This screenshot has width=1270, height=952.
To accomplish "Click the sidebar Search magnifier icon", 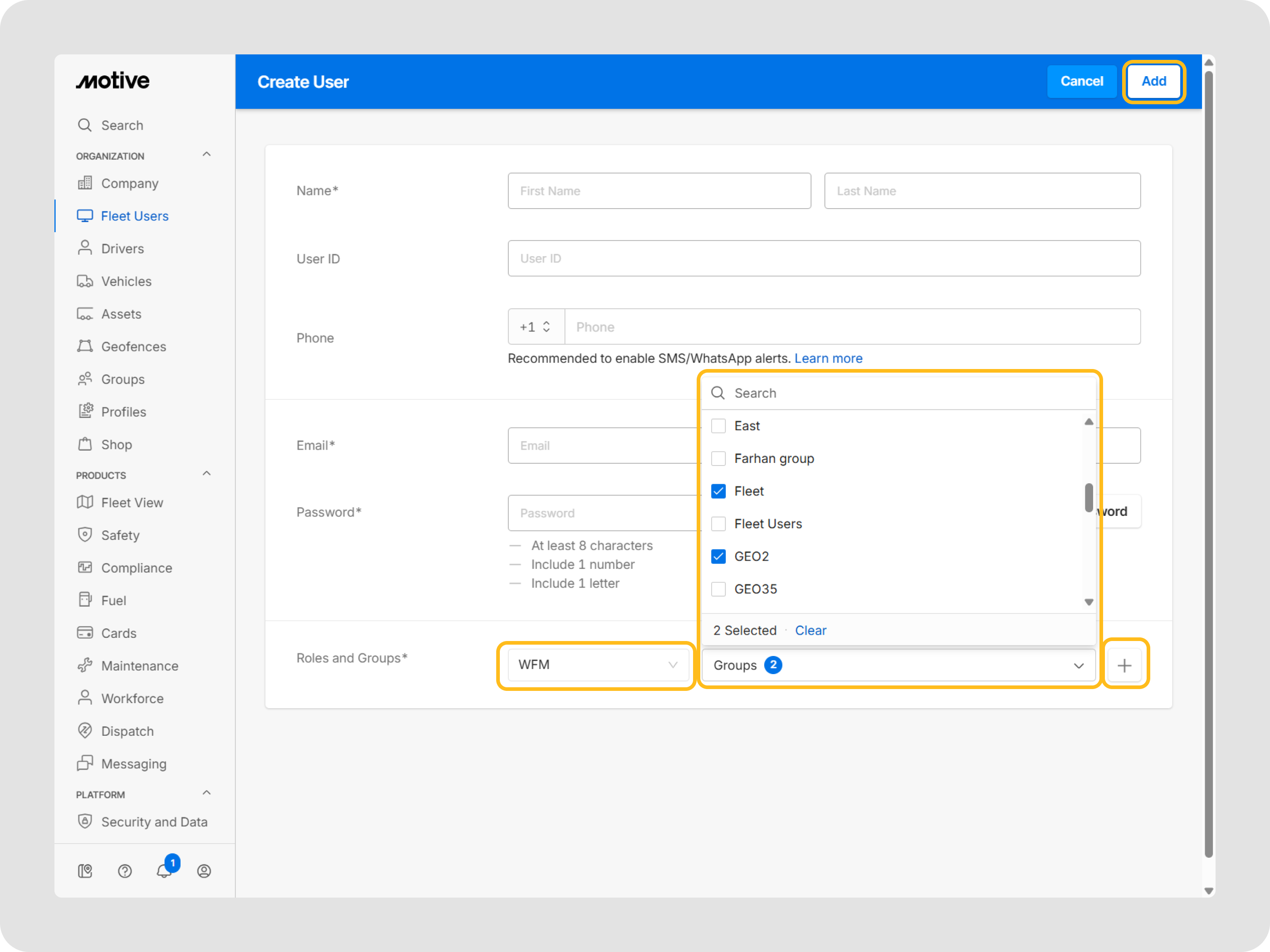I will [x=85, y=125].
